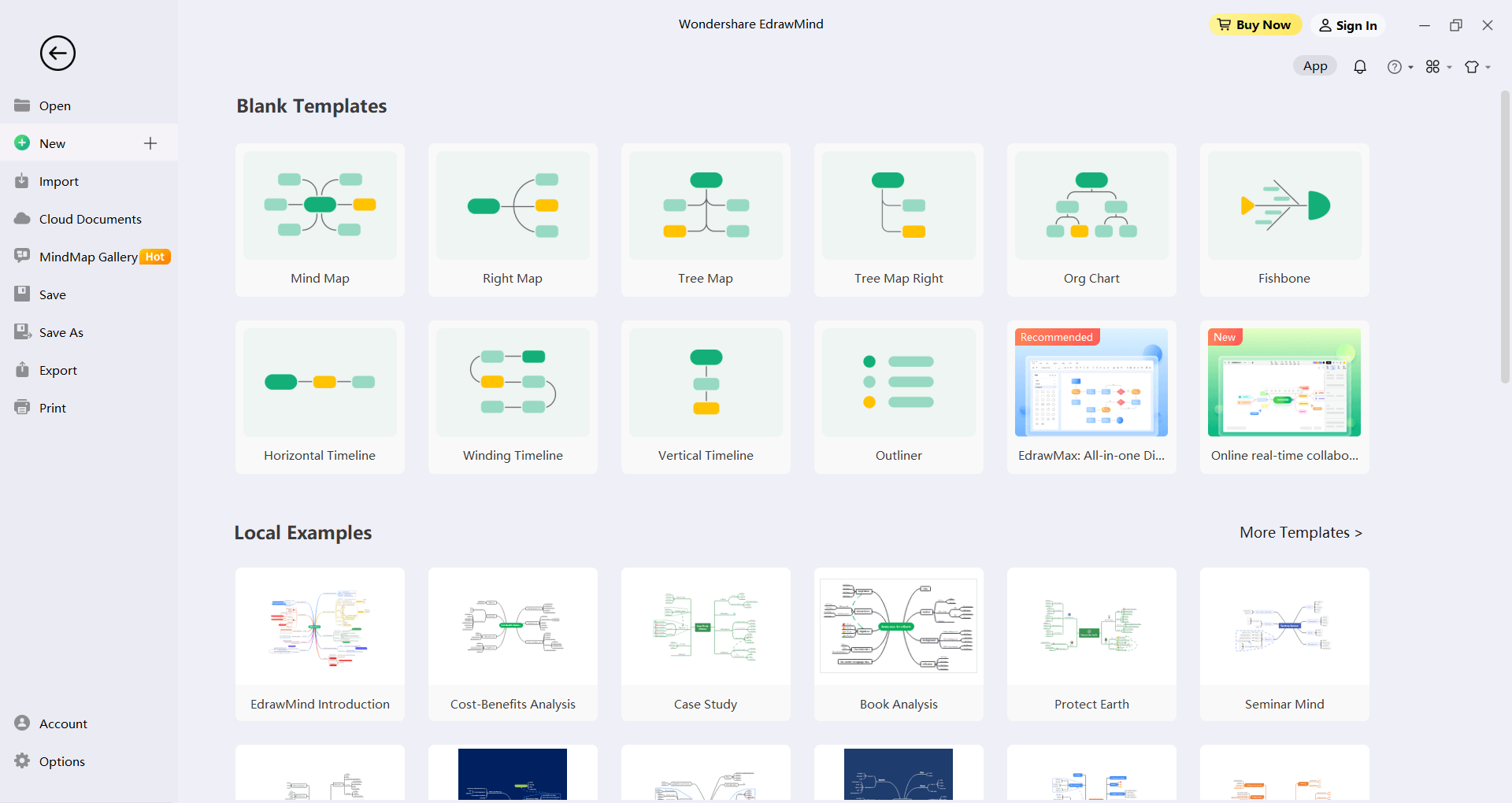The image size is (1512, 803).
Task: Open Account settings entry
Action: pyautogui.click(x=89, y=723)
